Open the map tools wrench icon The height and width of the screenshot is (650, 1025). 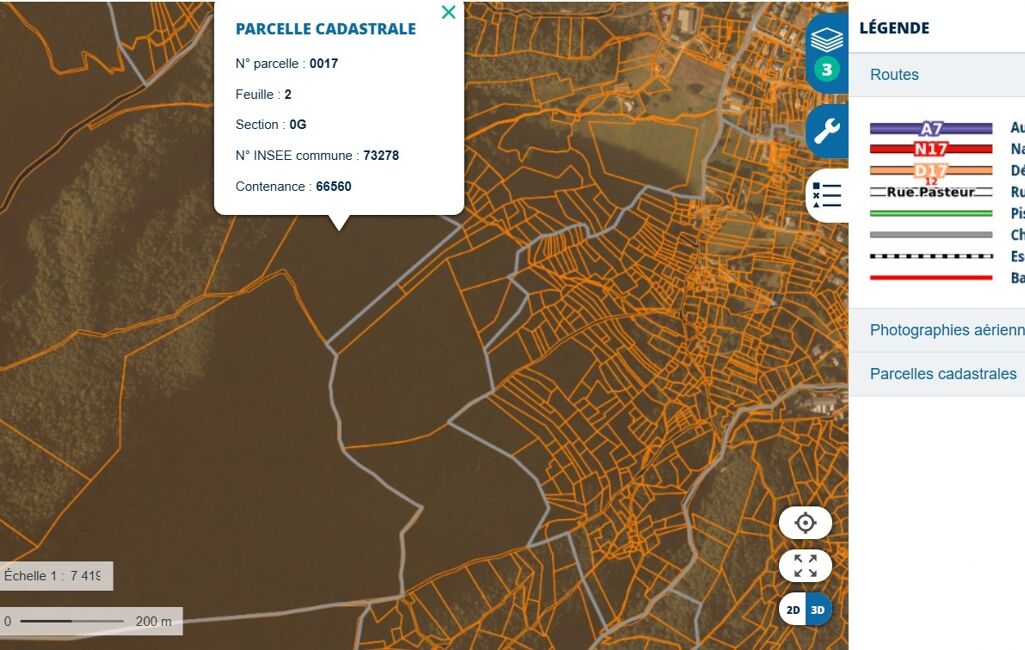[x=827, y=131]
